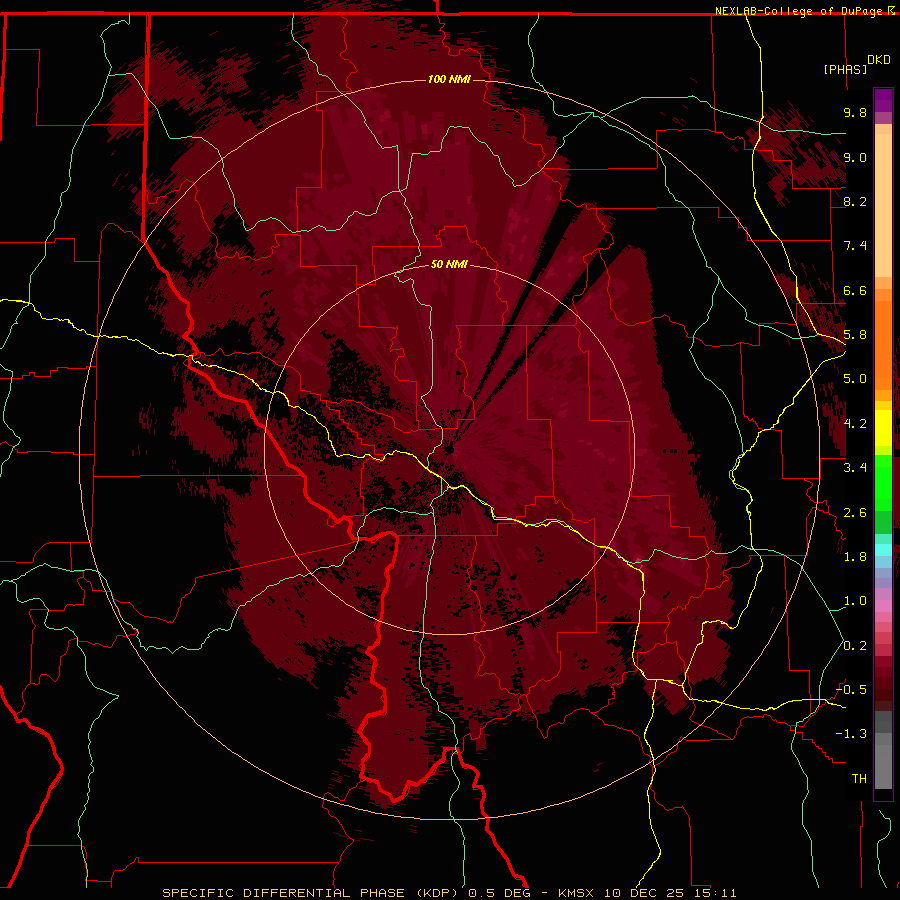Image resolution: width=900 pixels, height=900 pixels.
Task: Click the 7.4 value on the scale
Action: pos(855,246)
